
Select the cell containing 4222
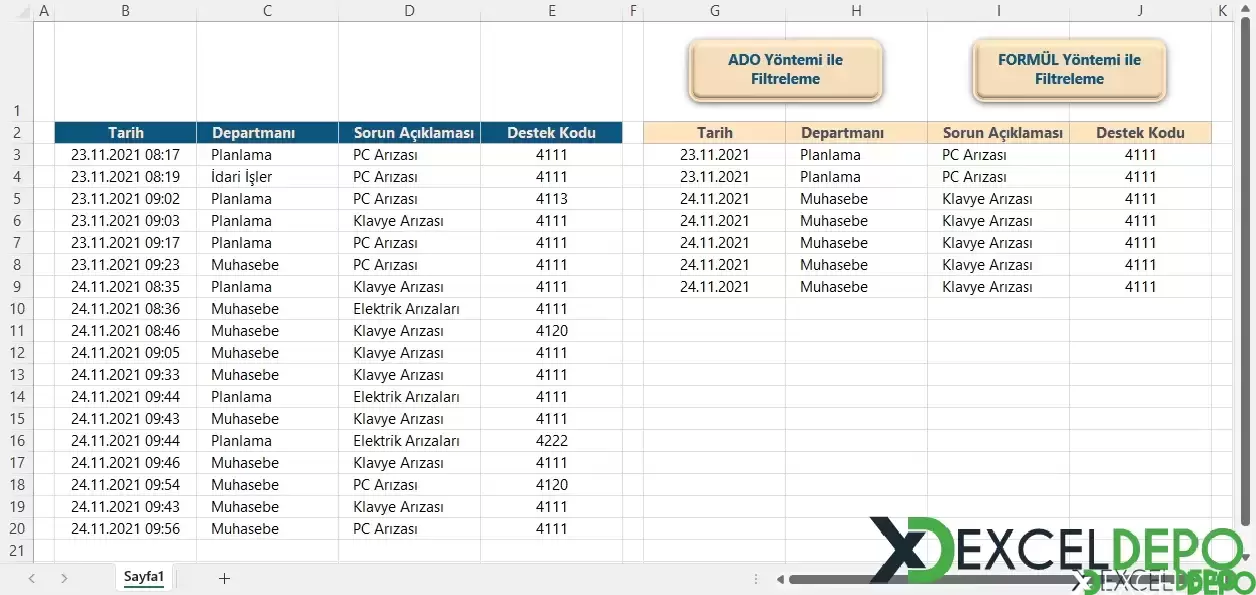[551, 441]
